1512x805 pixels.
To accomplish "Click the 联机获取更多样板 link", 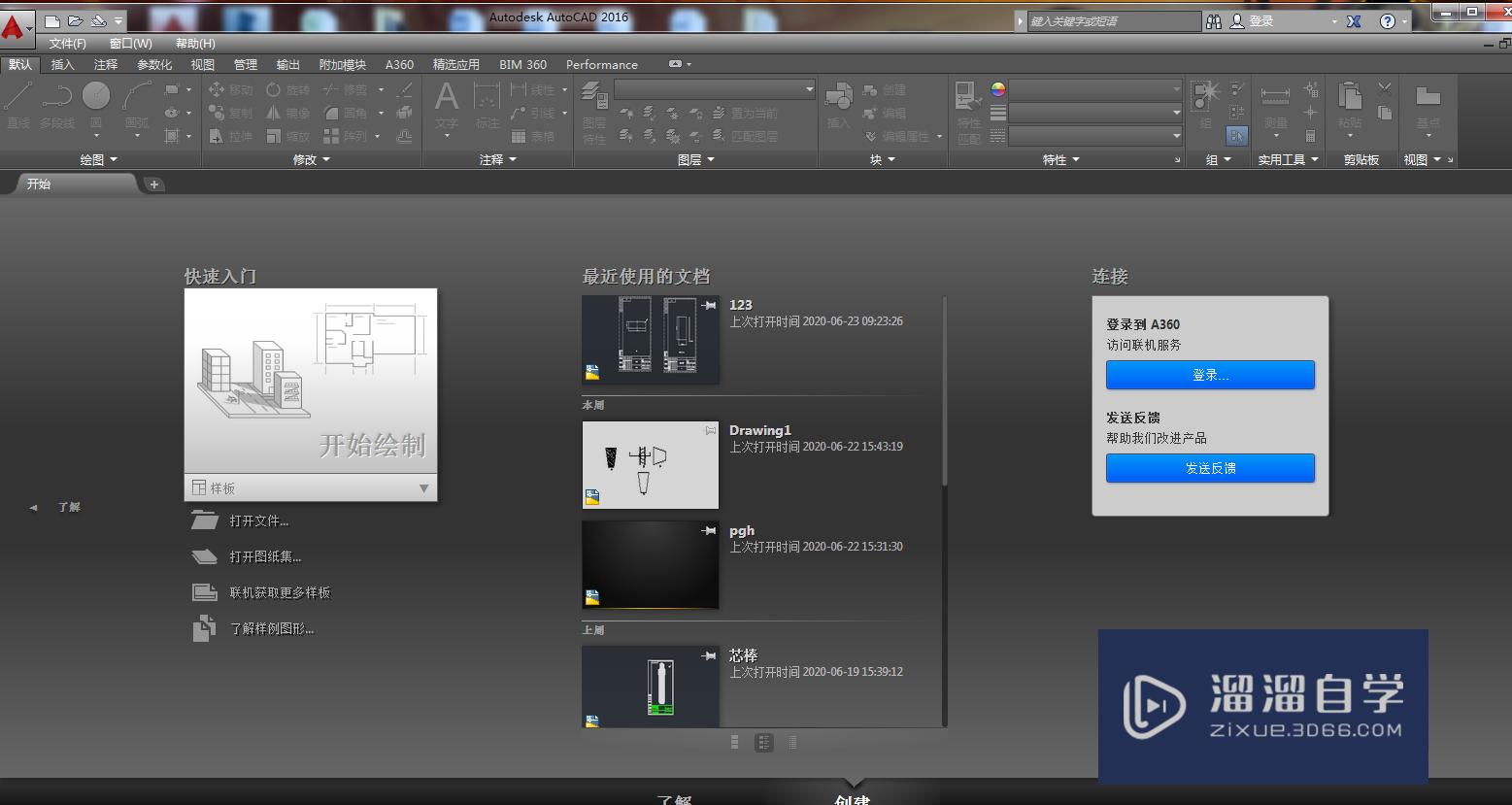I will point(261,592).
